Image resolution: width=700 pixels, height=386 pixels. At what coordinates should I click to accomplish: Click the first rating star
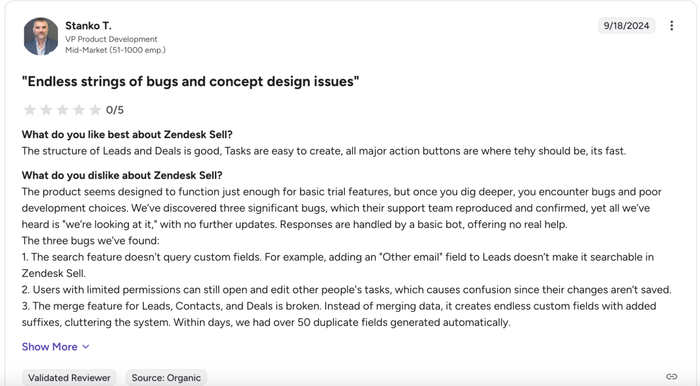pos(29,110)
